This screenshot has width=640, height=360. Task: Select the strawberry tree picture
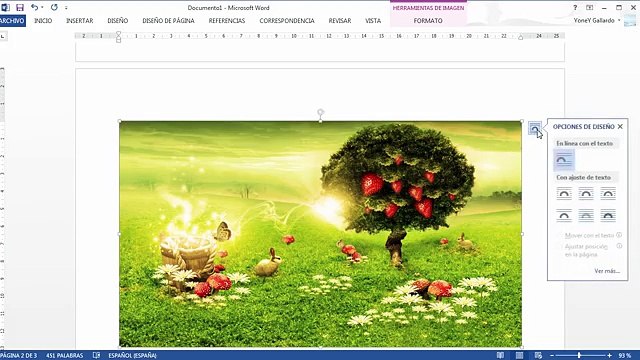coord(320,234)
